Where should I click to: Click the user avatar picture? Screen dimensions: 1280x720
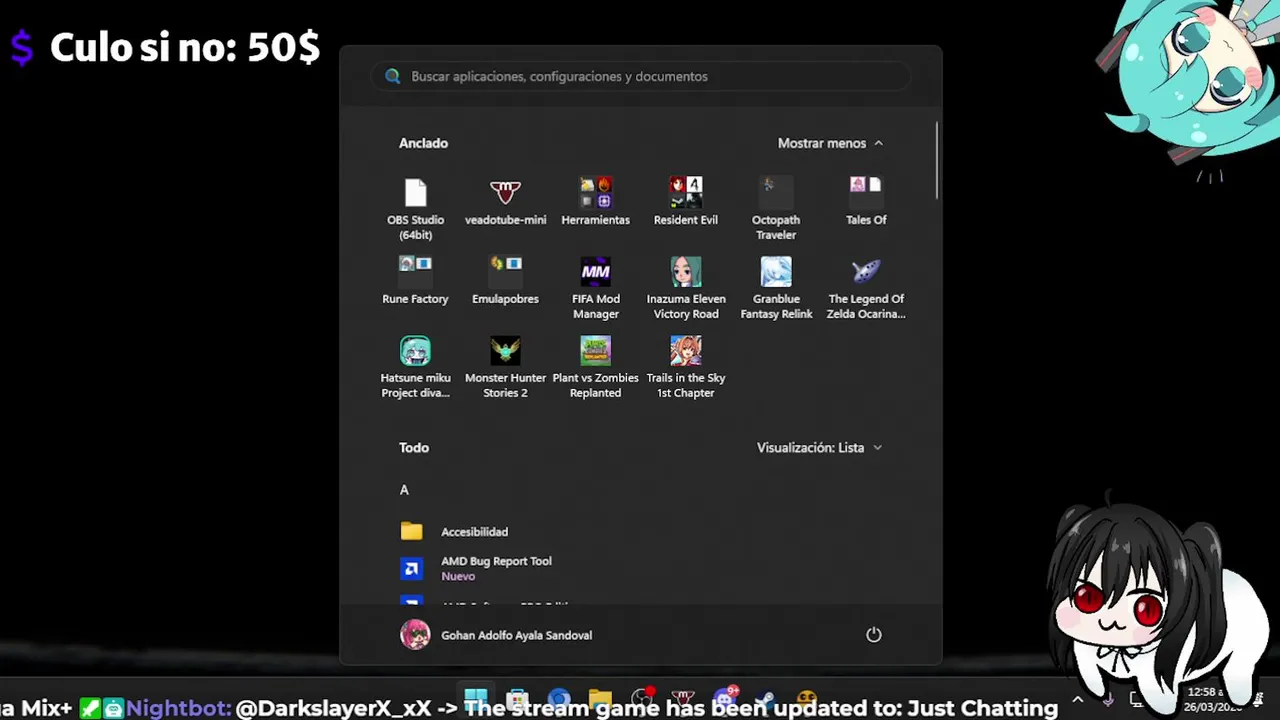click(x=415, y=635)
